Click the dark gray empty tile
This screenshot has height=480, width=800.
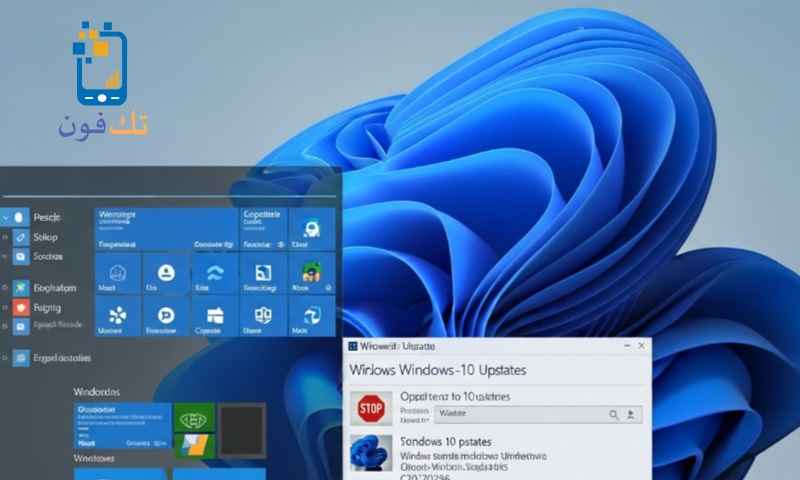click(x=242, y=430)
